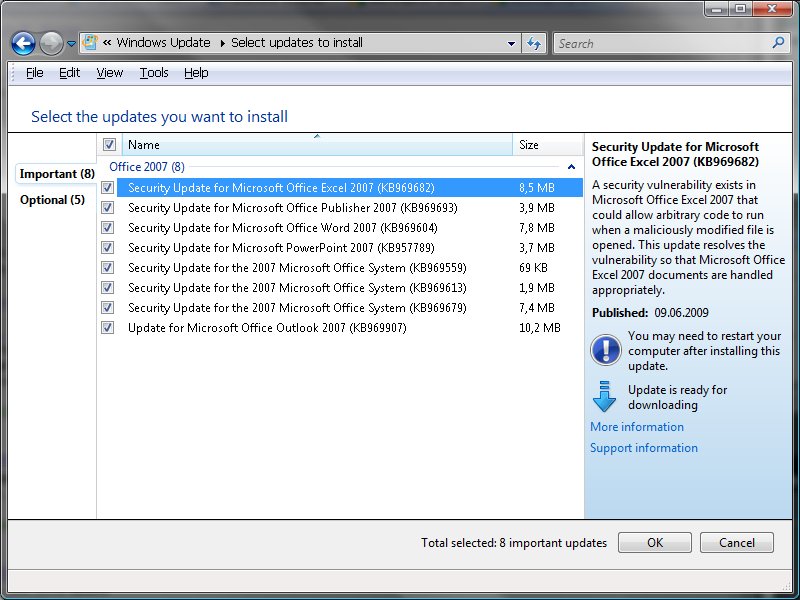Viewport: 800px width, 600px height.
Task: Open the recent pages dropdown arrow
Action: [x=71, y=44]
